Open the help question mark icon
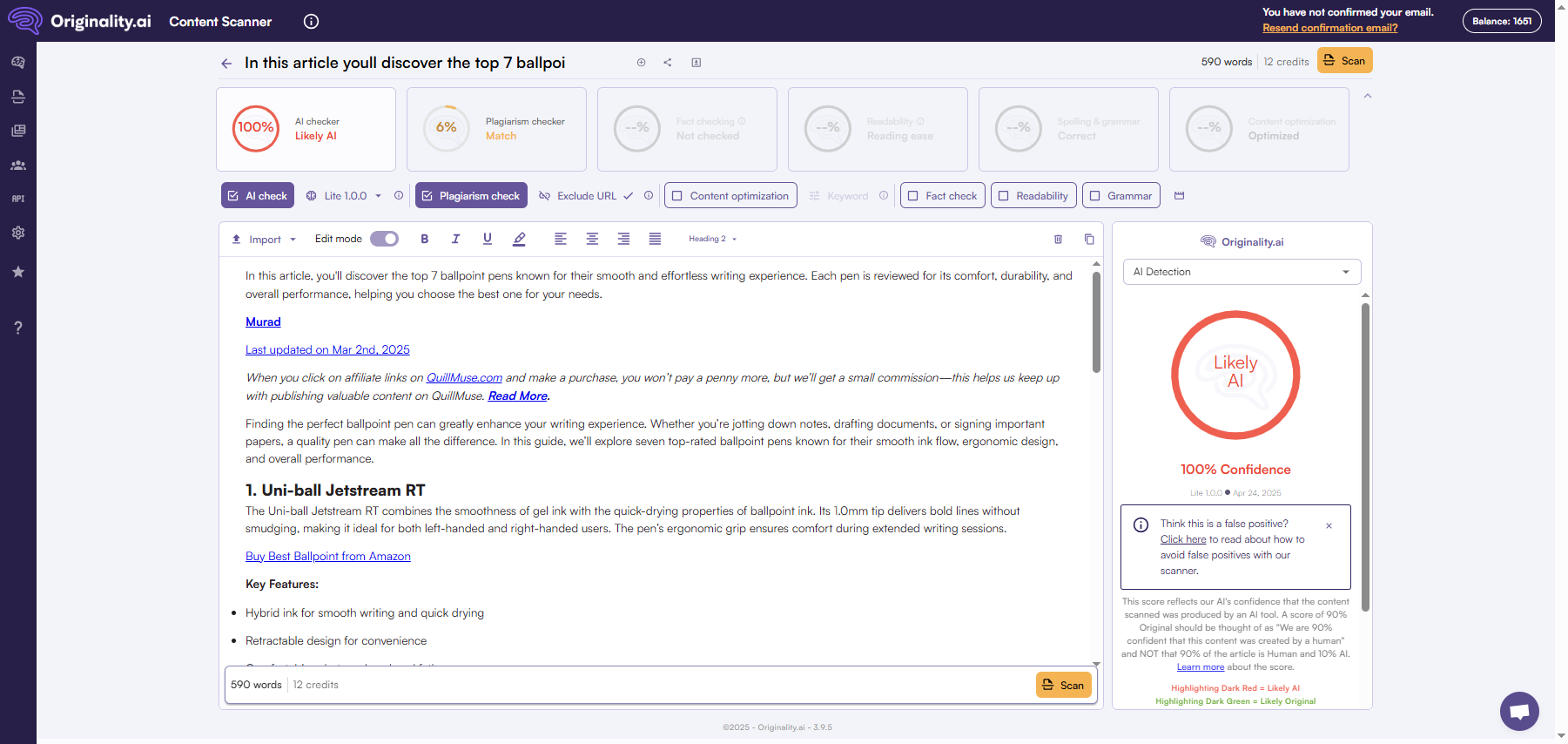The width and height of the screenshot is (1568, 744). tap(18, 328)
